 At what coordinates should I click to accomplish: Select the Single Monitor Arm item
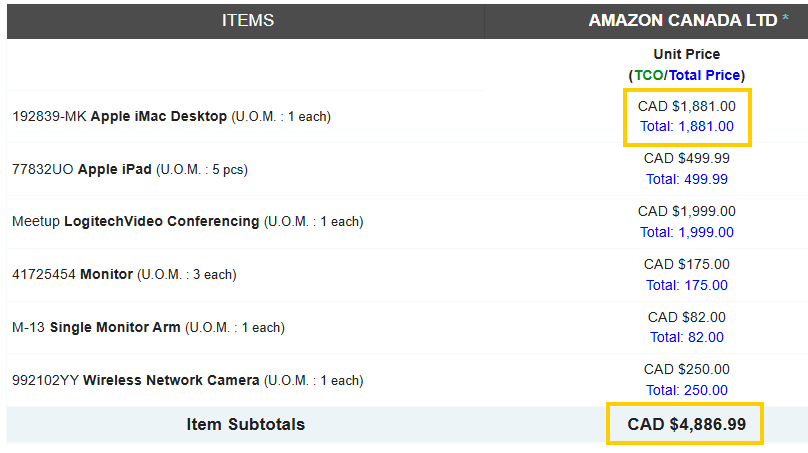point(115,327)
